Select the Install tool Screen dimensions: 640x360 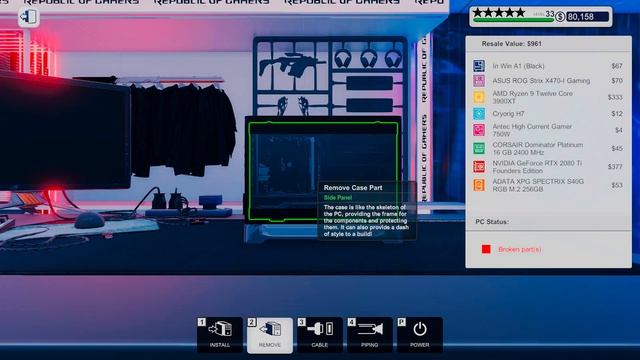pos(220,335)
